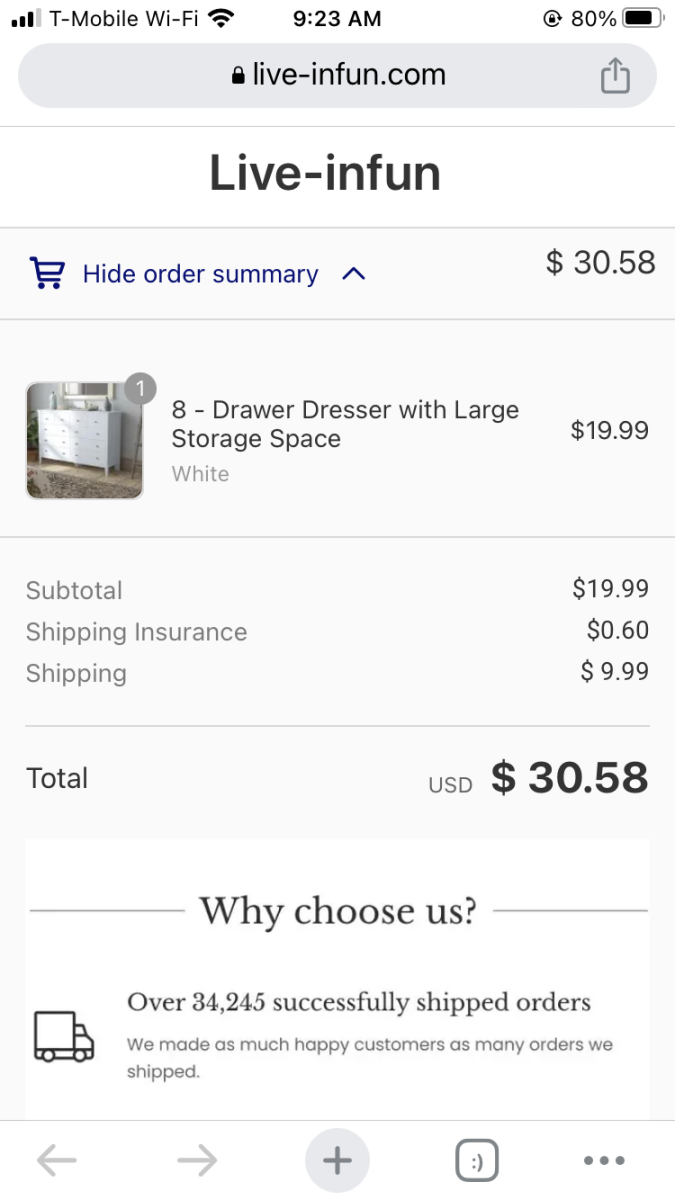The height and width of the screenshot is (1200, 675).
Task: Click the Live-infun store title
Action: pos(325,173)
